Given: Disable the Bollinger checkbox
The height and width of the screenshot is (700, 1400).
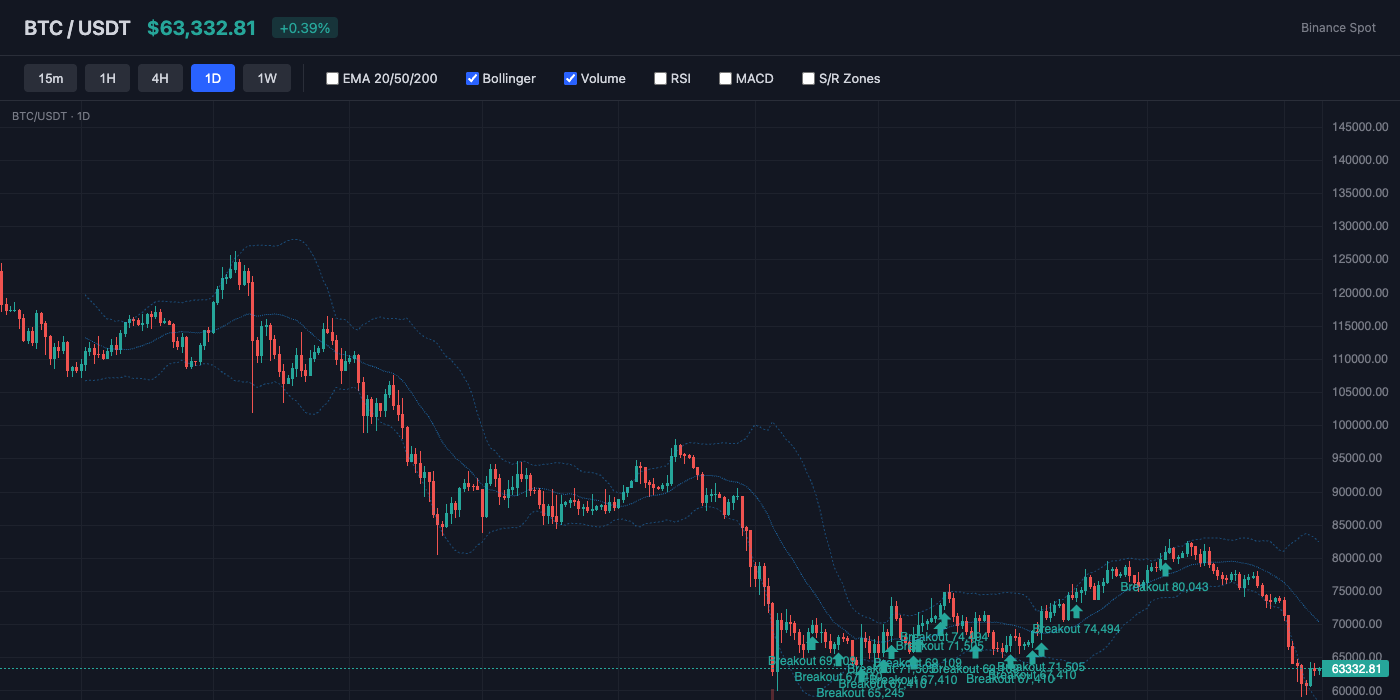Looking at the screenshot, I should 472,78.
